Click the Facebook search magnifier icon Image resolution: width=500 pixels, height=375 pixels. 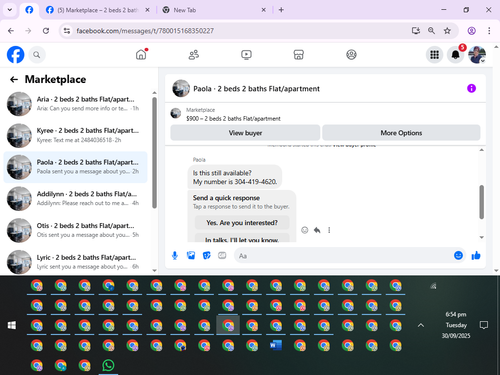37,55
